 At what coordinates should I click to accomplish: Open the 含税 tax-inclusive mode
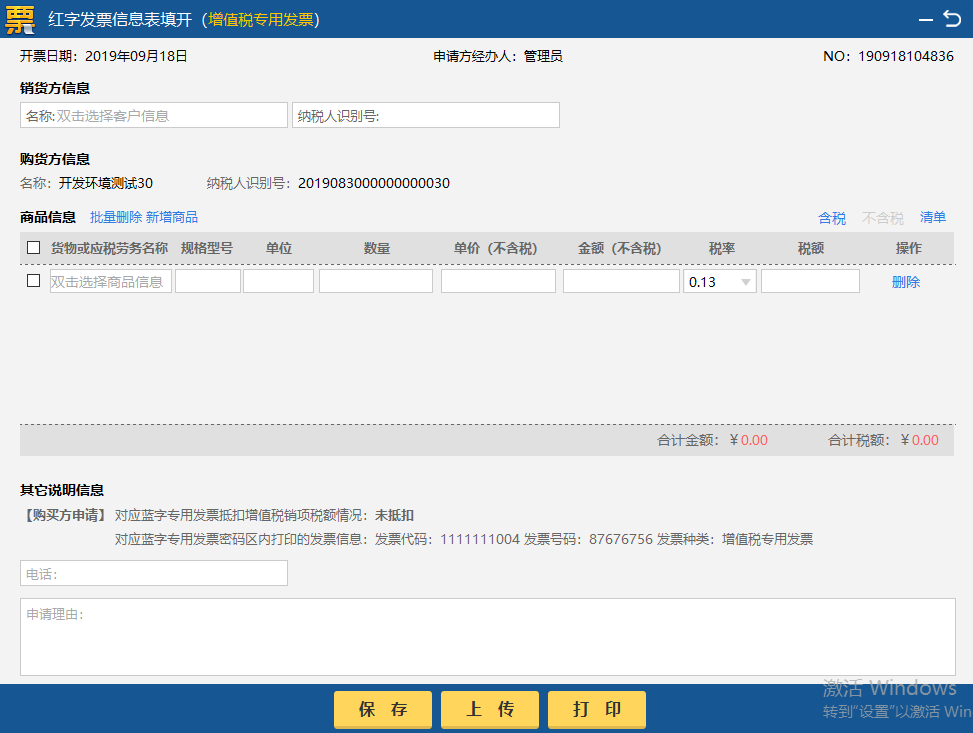(x=831, y=217)
